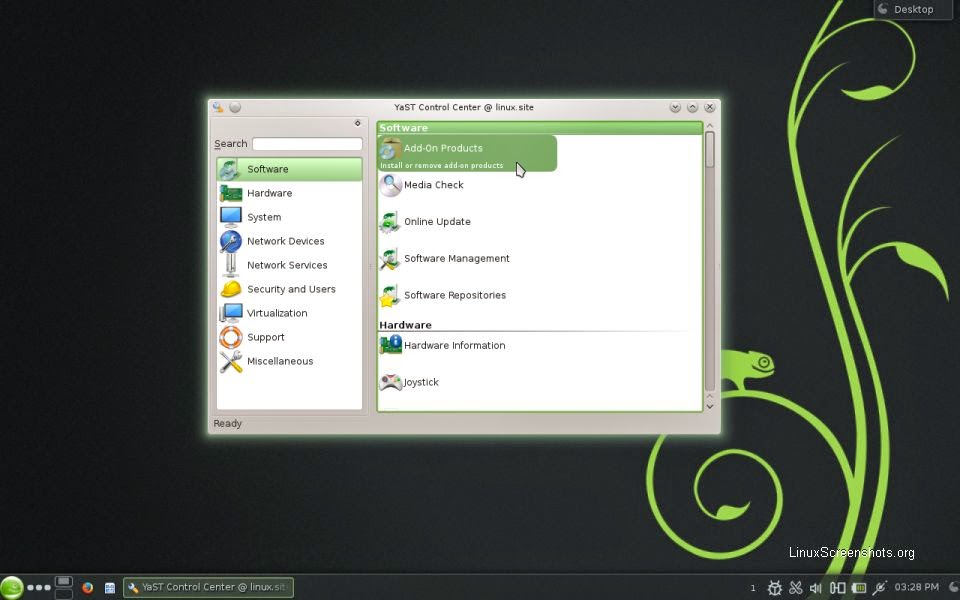This screenshot has width=960, height=600.
Task: Select the Security and Users helmet icon
Action: [230, 288]
